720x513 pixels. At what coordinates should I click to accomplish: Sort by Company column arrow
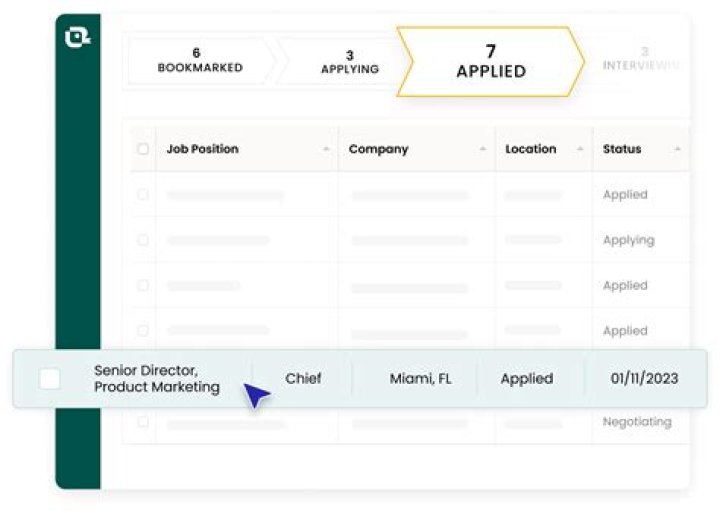483,150
